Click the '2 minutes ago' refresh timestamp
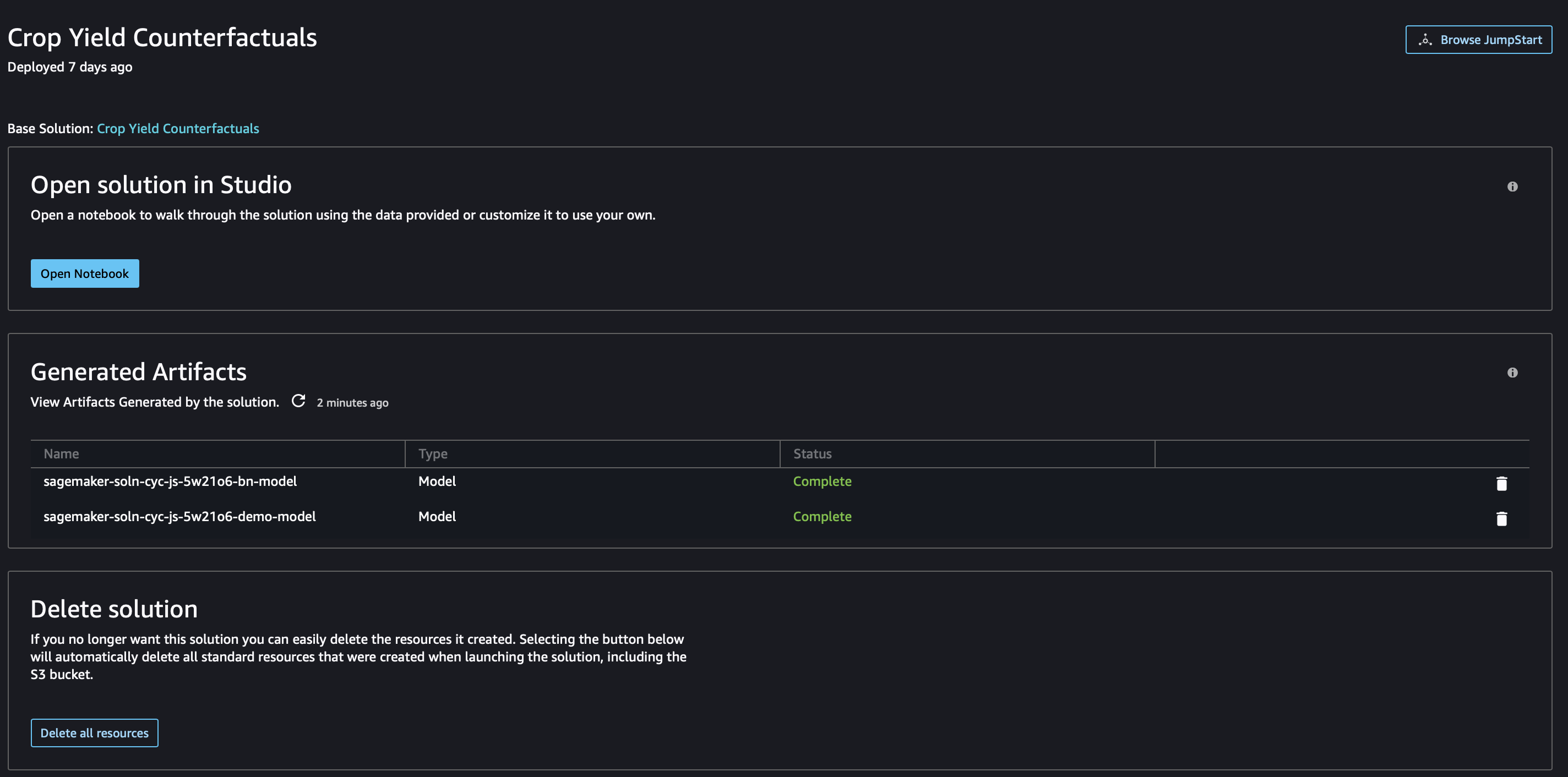Image resolution: width=1568 pixels, height=777 pixels. (352, 403)
